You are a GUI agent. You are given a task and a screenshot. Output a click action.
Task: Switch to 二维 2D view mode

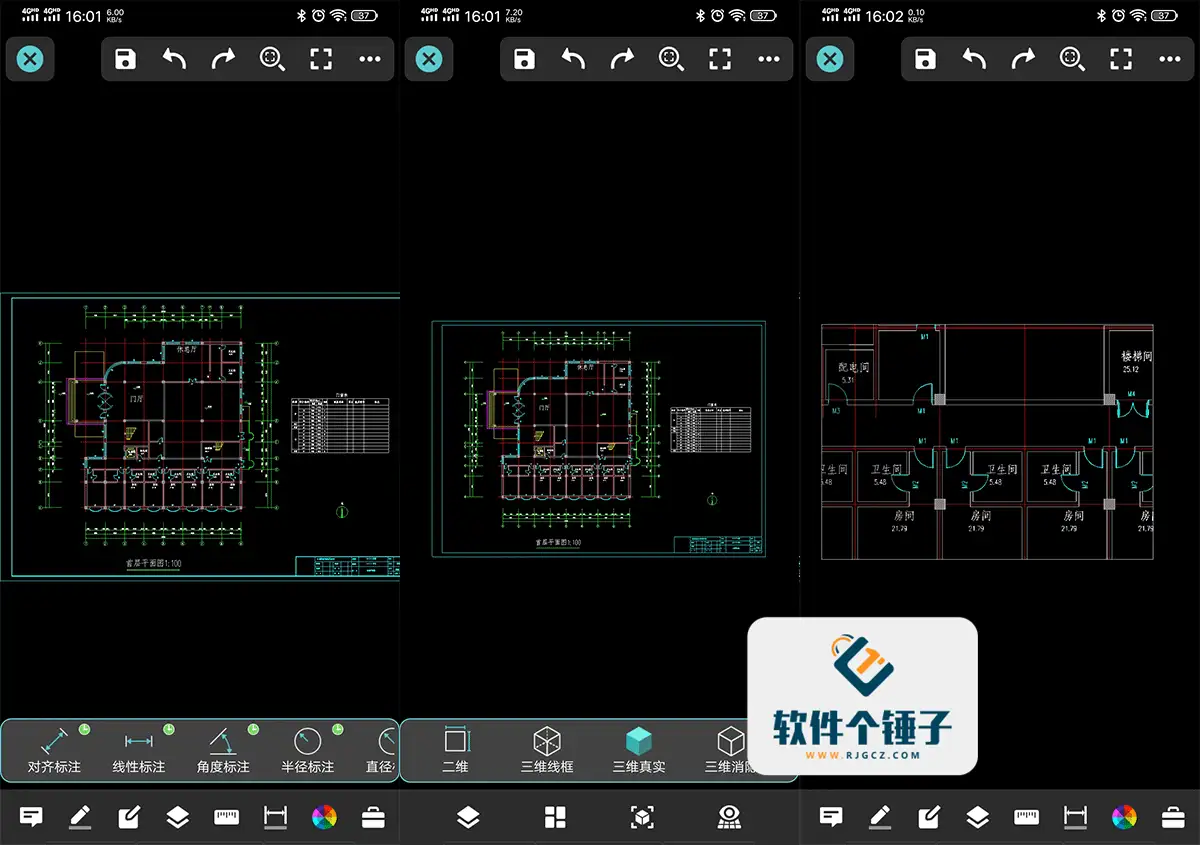455,750
